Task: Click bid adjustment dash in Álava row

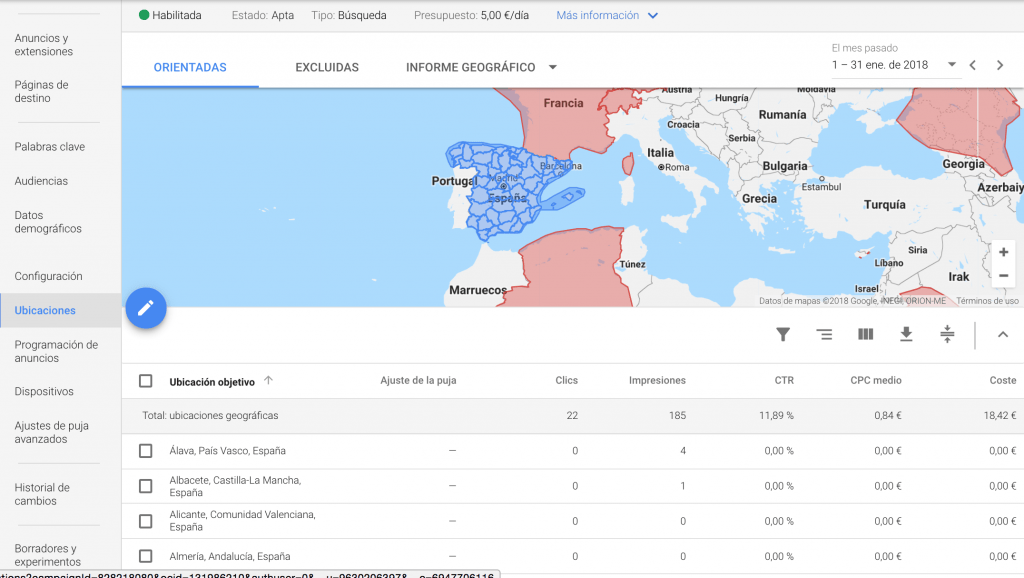Action: click(453, 451)
